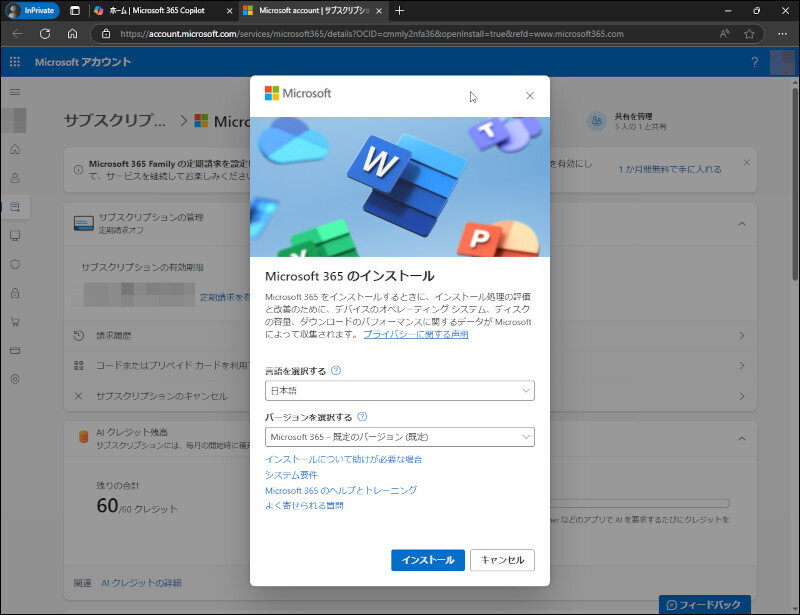Open the shopping cart icon in sidebar
800x615 pixels.
click(15, 322)
